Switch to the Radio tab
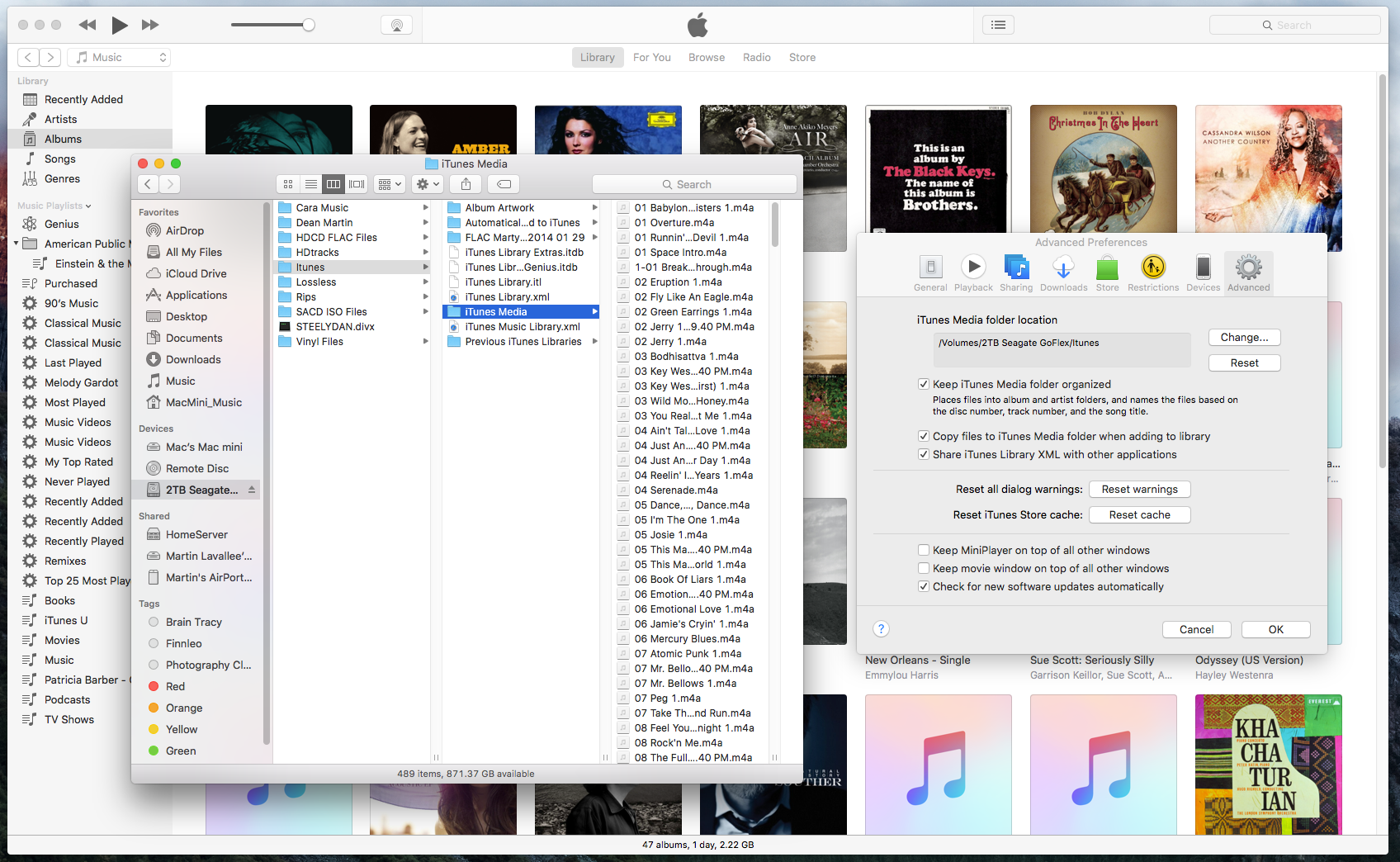The image size is (1400, 862). pyautogui.click(x=756, y=57)
